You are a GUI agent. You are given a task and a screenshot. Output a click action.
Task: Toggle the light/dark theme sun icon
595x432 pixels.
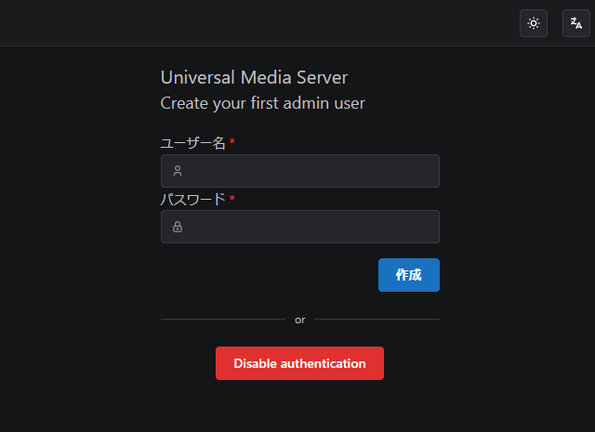pos(533,23)
